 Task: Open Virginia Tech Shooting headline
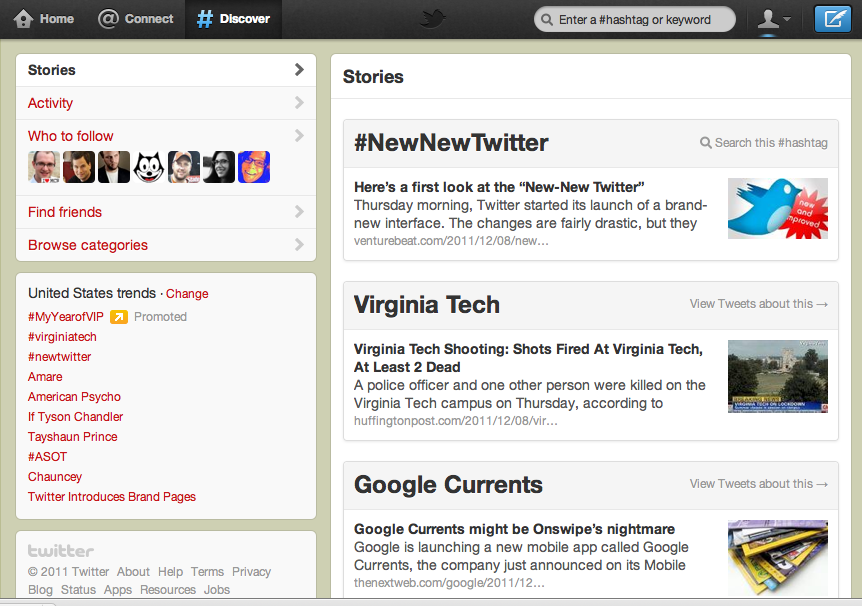pyautogui.click(x=528, y=358)
